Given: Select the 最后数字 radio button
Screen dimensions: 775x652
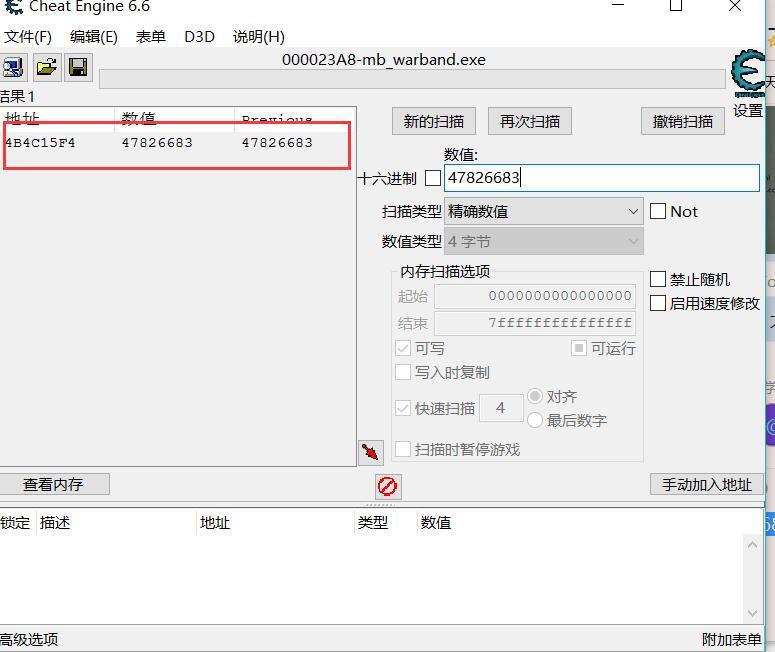Looking at the screenshot, I should 535,420.
